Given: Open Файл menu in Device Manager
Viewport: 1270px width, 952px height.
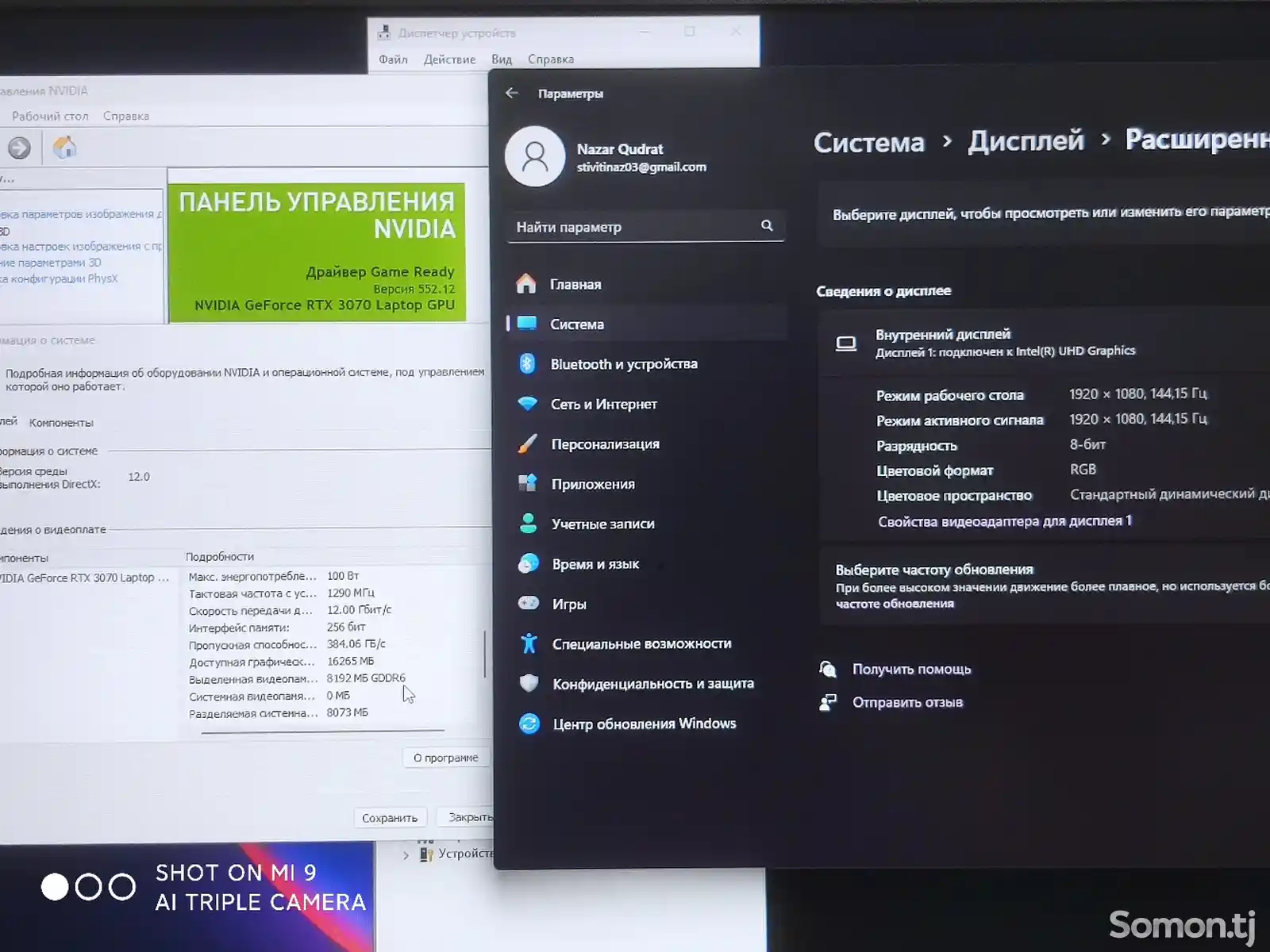Looking at the screenshot, I should [393, 59].
